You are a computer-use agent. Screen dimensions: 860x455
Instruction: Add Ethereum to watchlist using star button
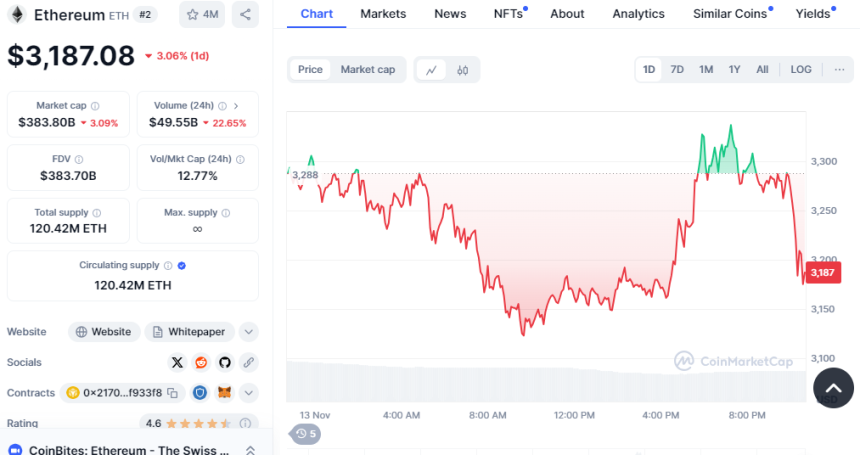(x=203, y=15)
